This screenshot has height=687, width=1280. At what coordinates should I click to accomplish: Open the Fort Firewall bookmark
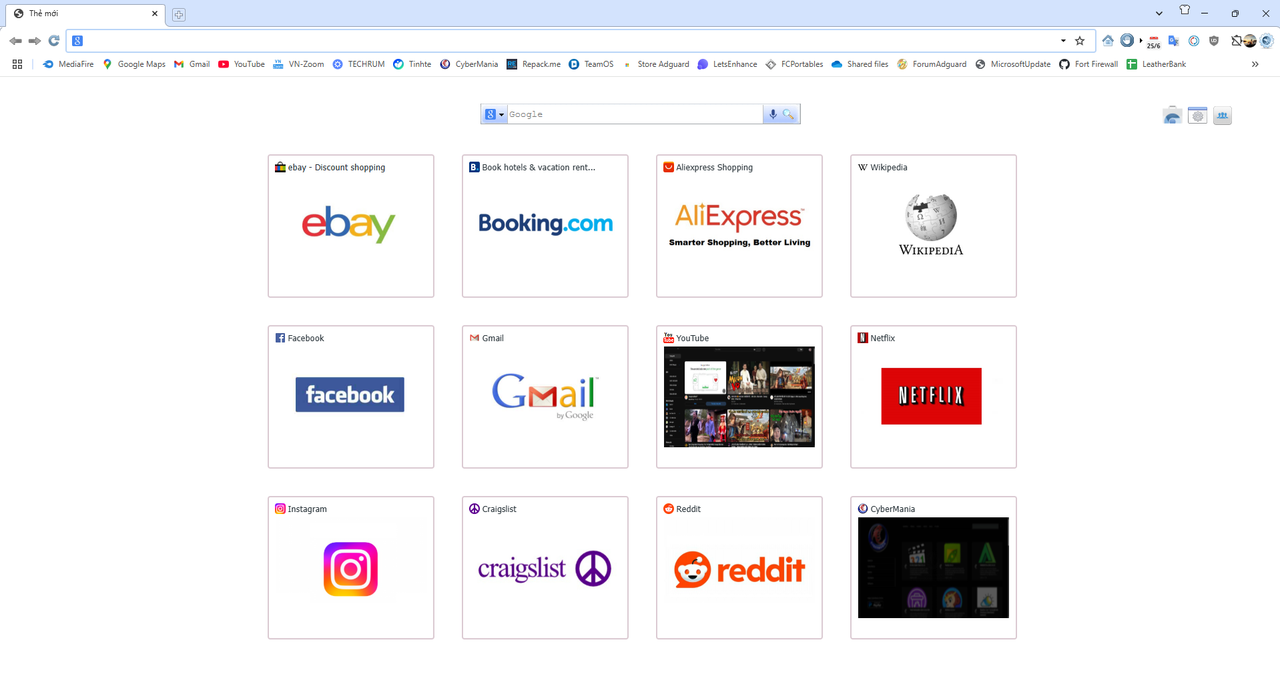(1088, 64)
